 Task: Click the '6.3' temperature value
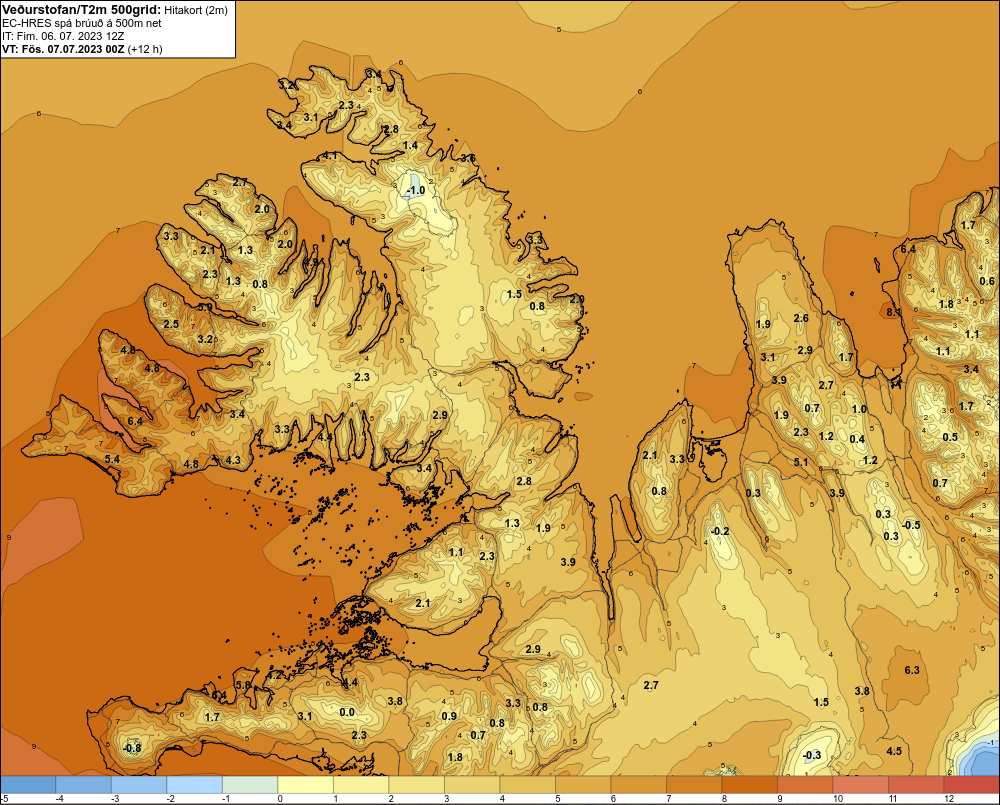click(x=912, y=670)
